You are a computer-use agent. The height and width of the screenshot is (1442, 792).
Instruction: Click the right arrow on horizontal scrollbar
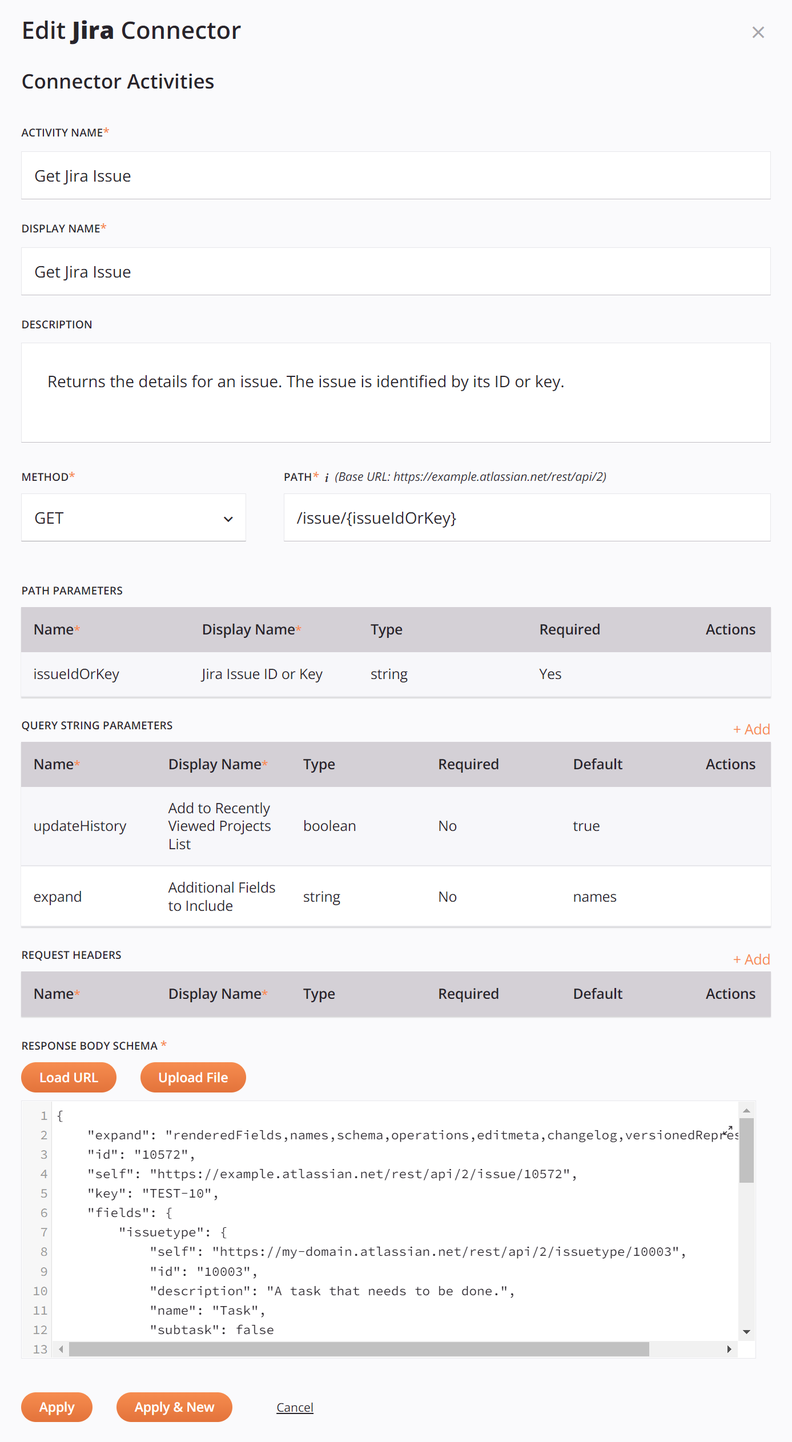tap(729, 1348)
